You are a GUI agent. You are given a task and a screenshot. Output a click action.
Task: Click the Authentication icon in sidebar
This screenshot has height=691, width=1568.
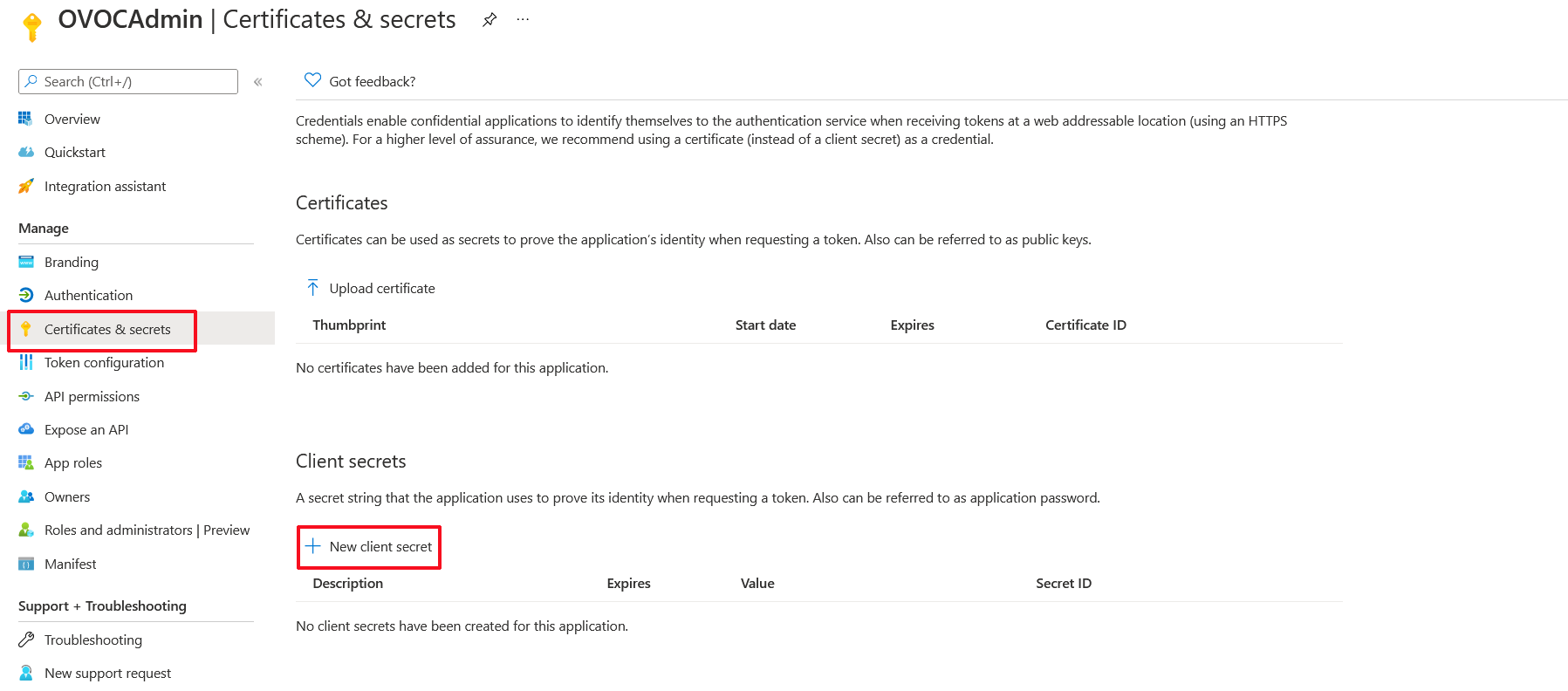(26, 296)
